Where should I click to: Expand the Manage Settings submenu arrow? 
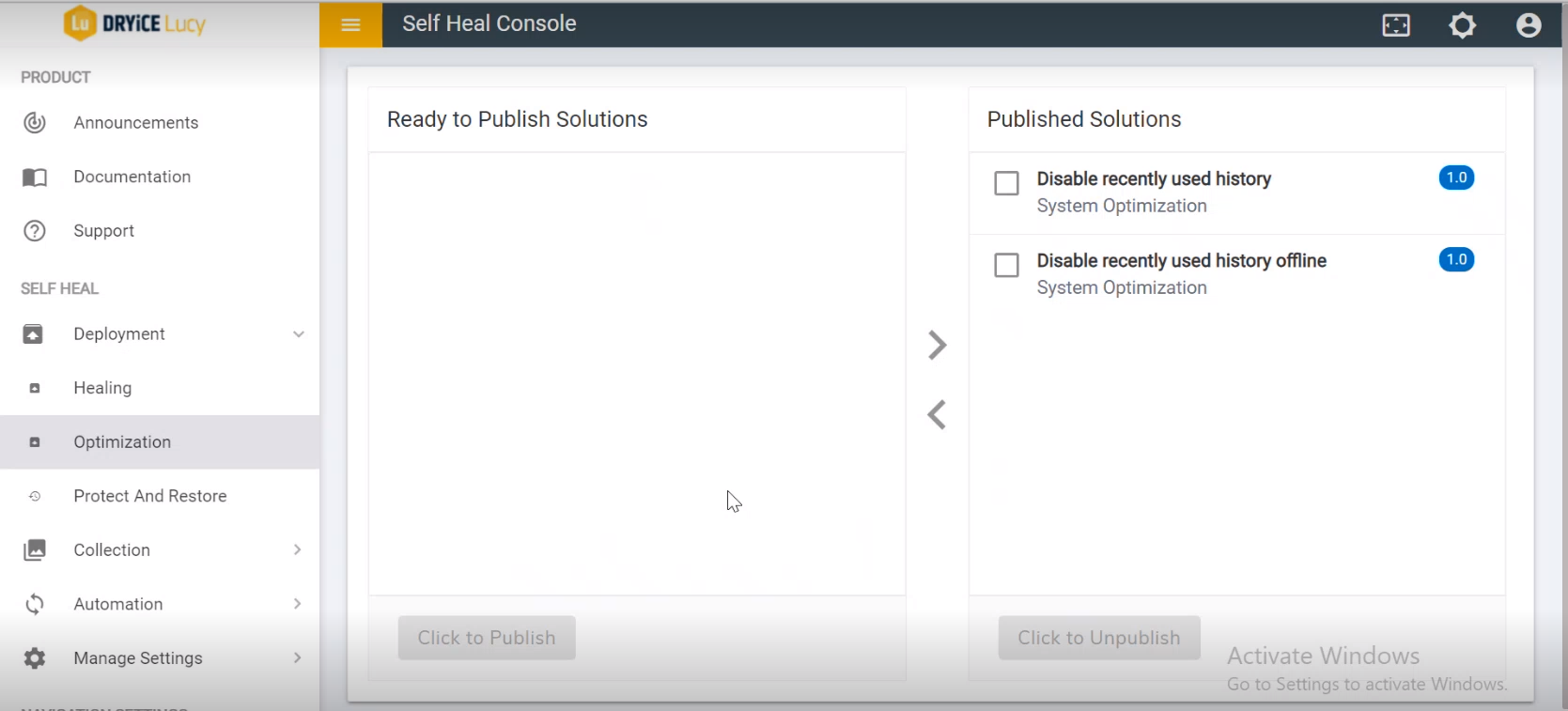coord(297,657)
